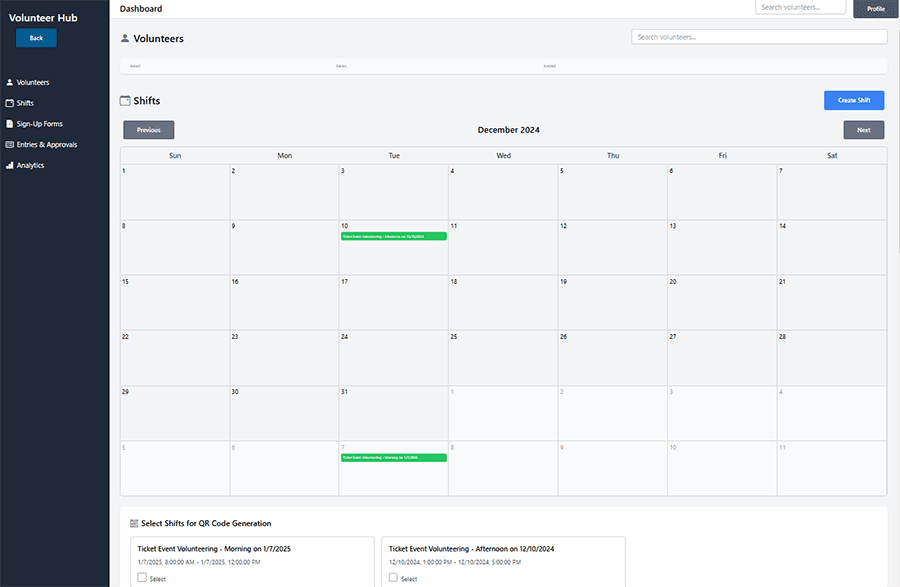The width and height of the screenshot is (900, 587).
Task: Click the Volunteers person icon in the sidebar
Action: click(9, 83)
